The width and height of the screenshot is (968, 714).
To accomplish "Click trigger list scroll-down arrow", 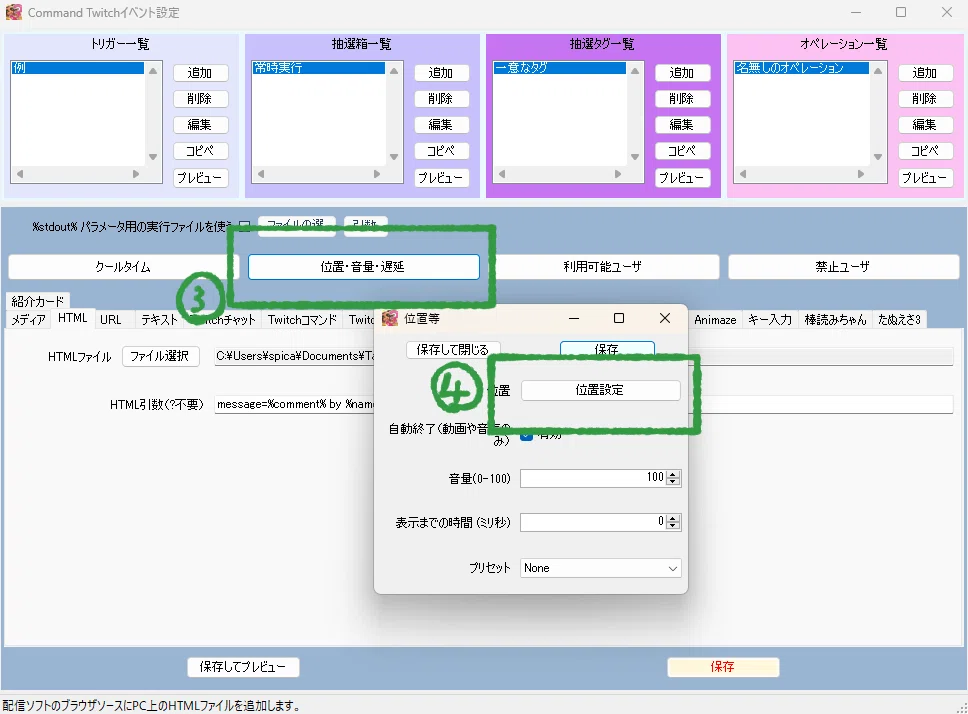I will click(x=153, y=157).
